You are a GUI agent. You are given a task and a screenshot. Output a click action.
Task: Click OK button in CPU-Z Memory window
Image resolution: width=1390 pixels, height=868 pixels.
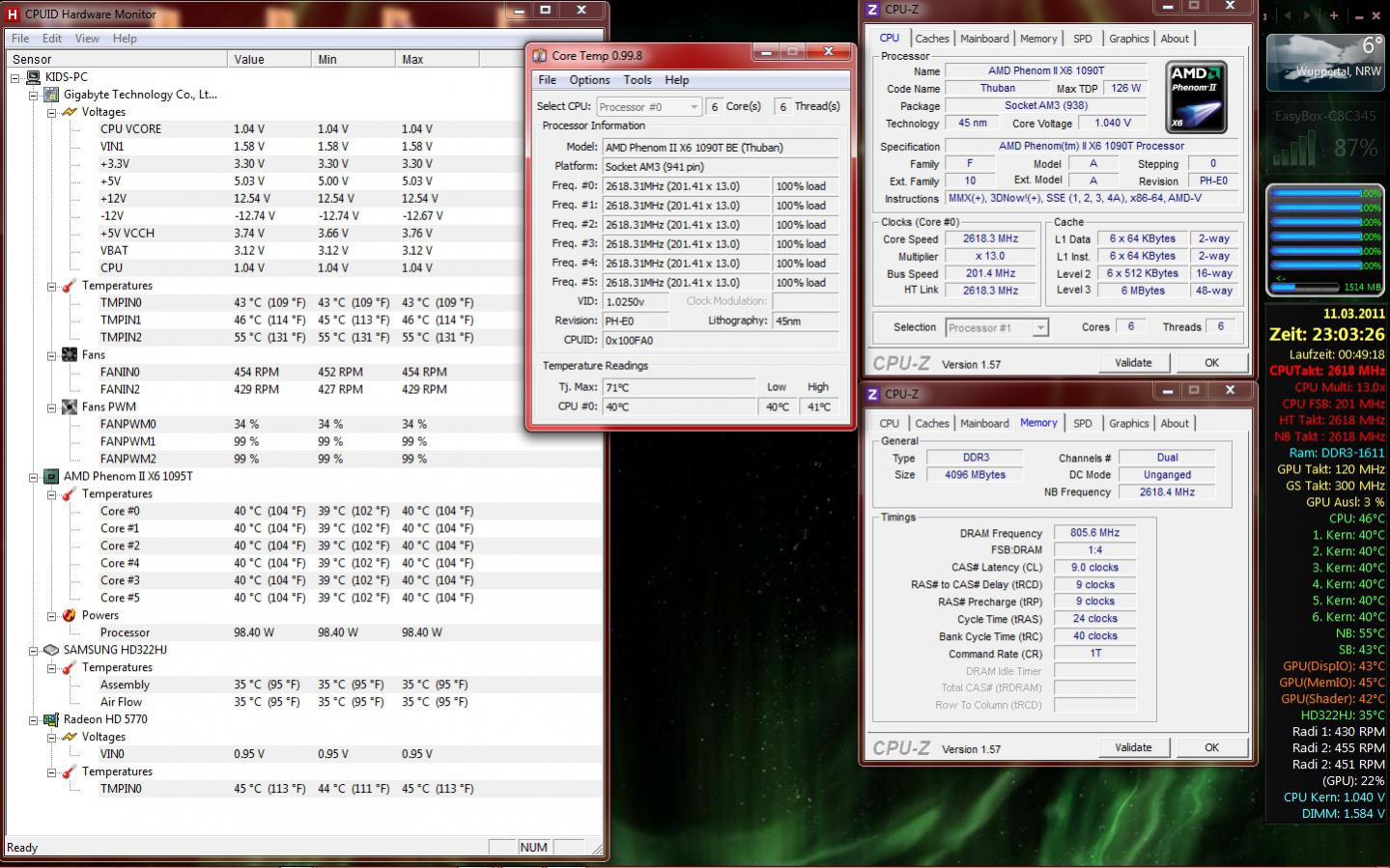click(1211, 747)
